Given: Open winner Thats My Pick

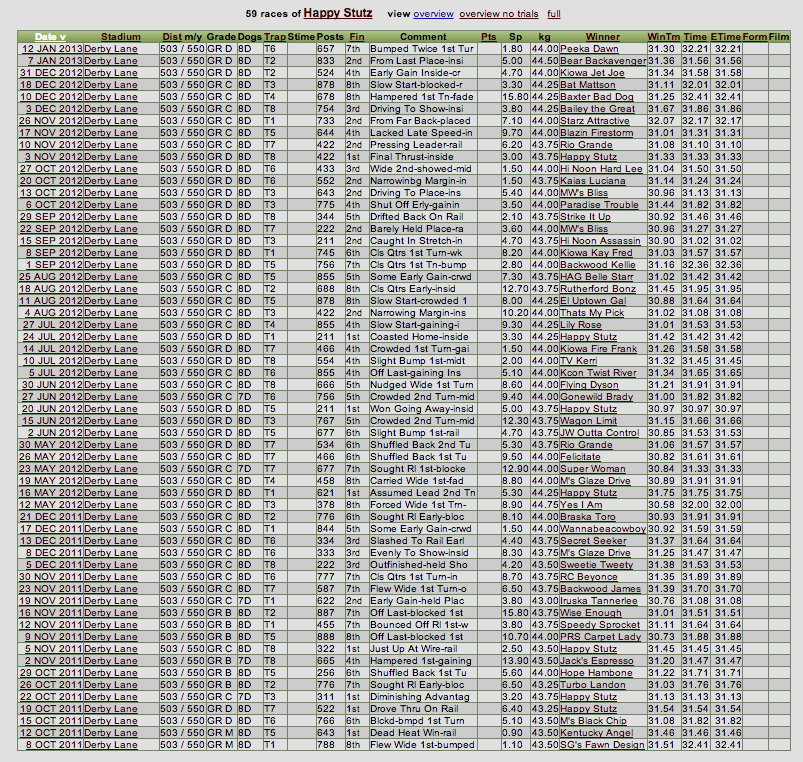Looking at the screenshot, I should 593,313.
